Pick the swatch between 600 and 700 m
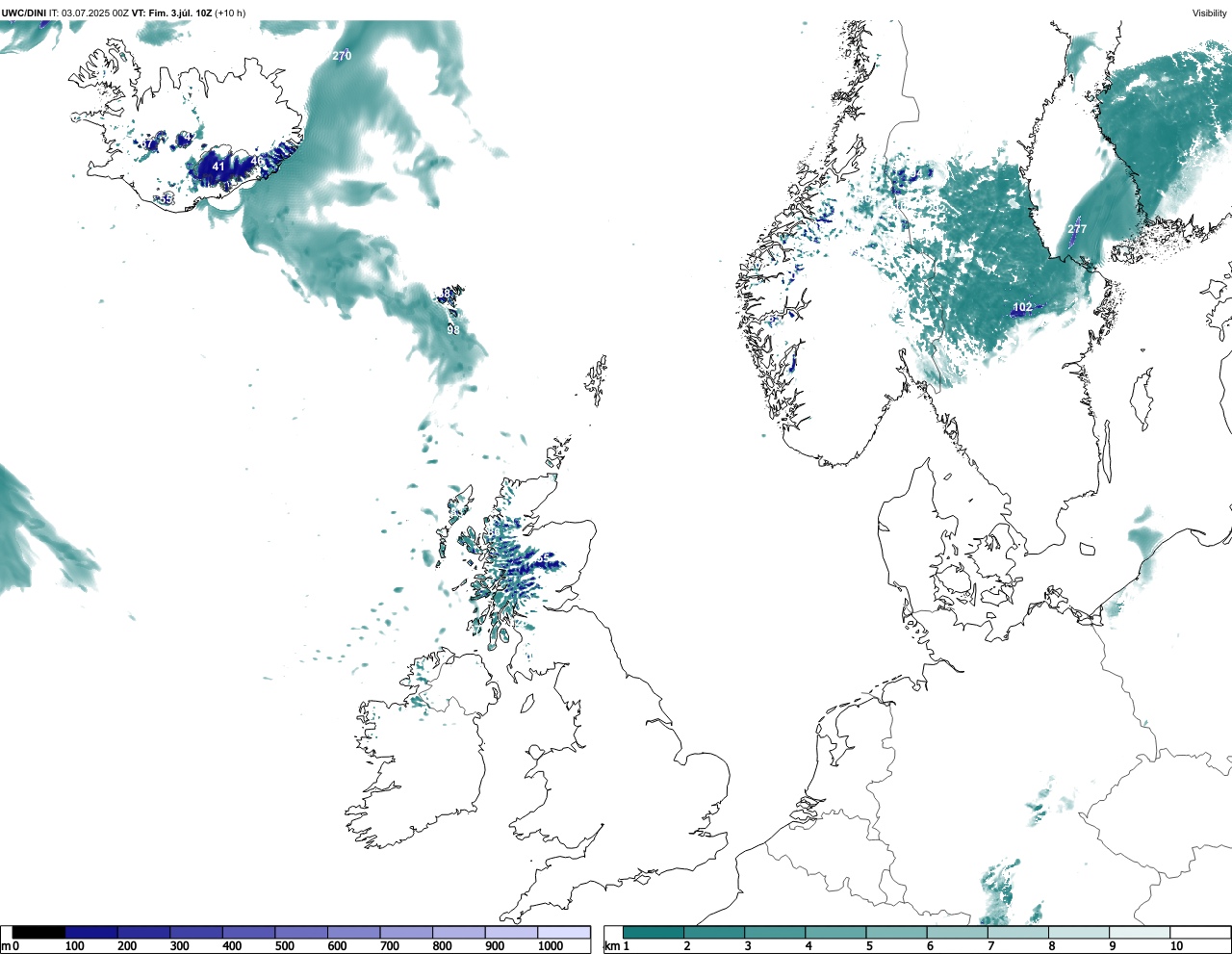This screenshot has height=954, width=1232. [x=354, y=933]
